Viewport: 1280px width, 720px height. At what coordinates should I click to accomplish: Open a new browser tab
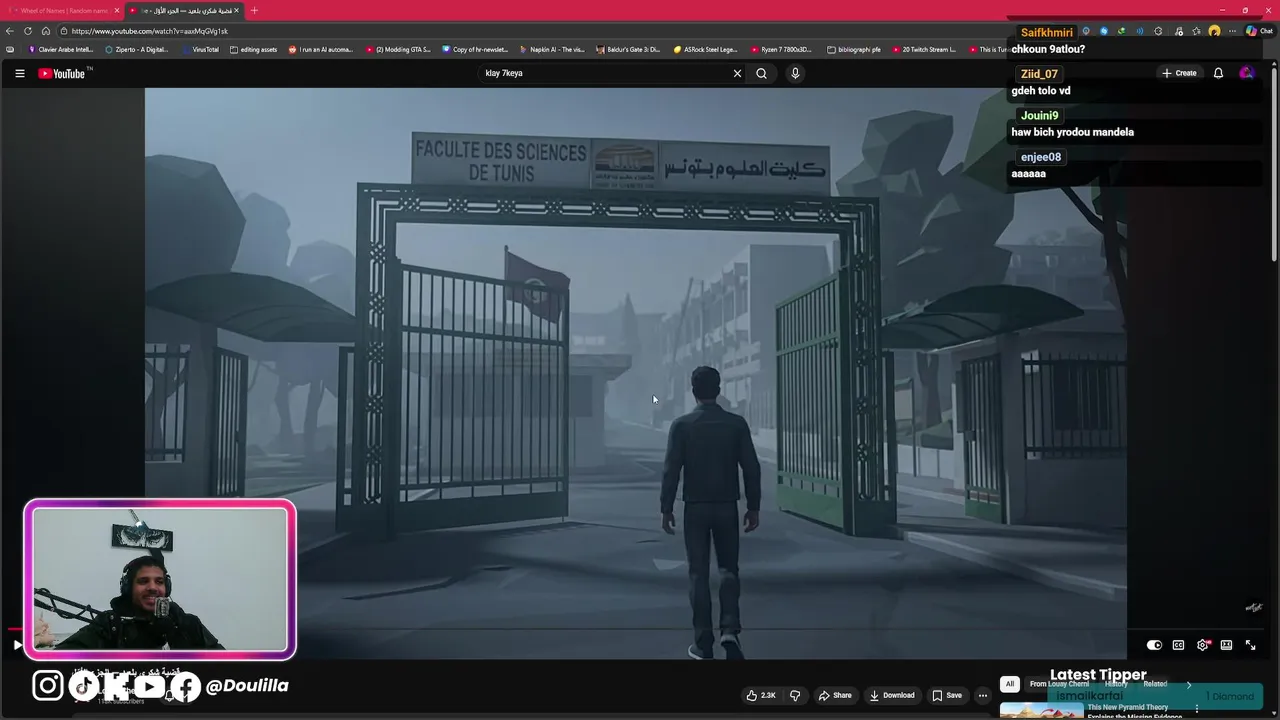tap(254, 10)
